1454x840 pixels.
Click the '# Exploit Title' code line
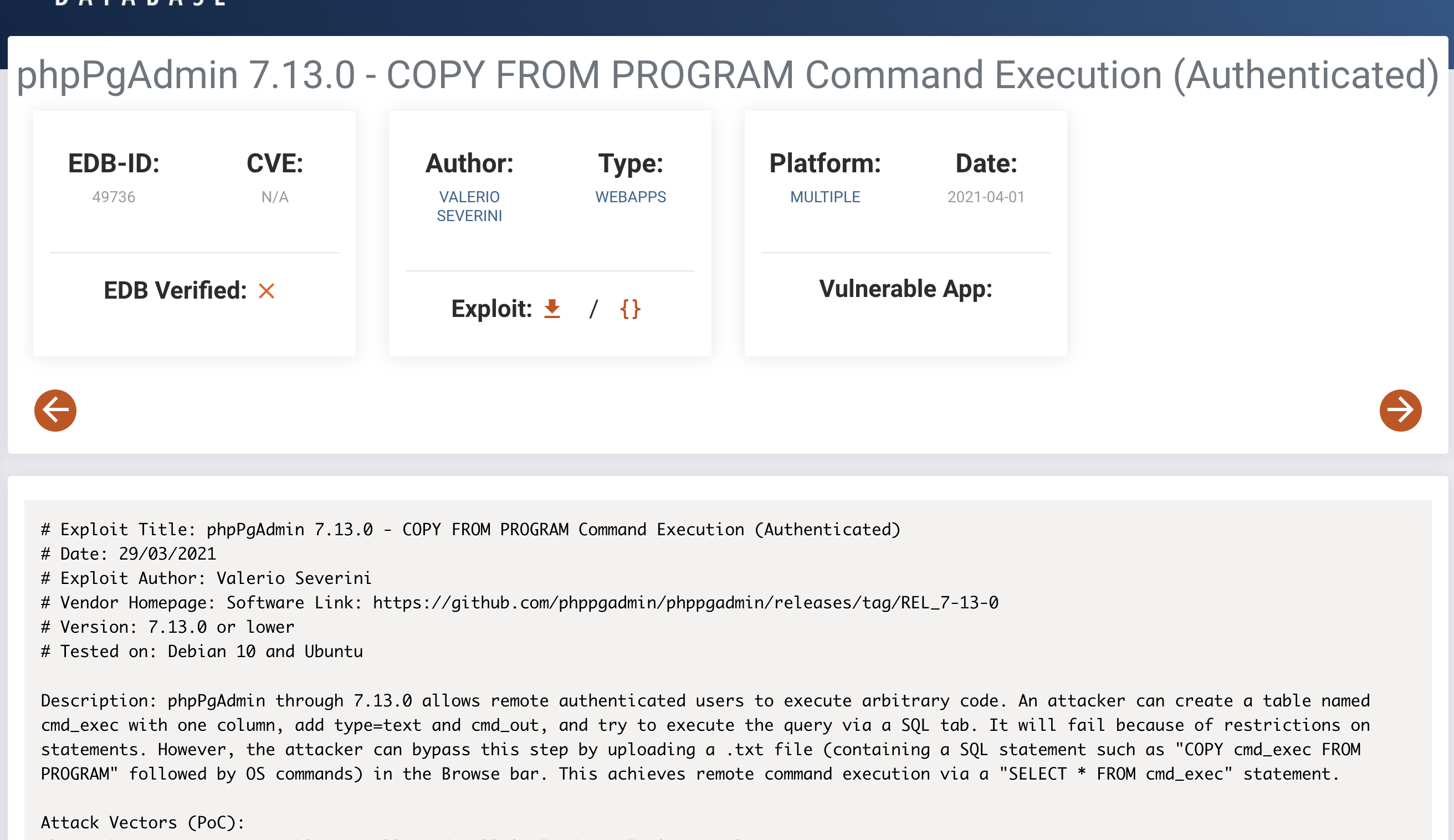[470, 529]
